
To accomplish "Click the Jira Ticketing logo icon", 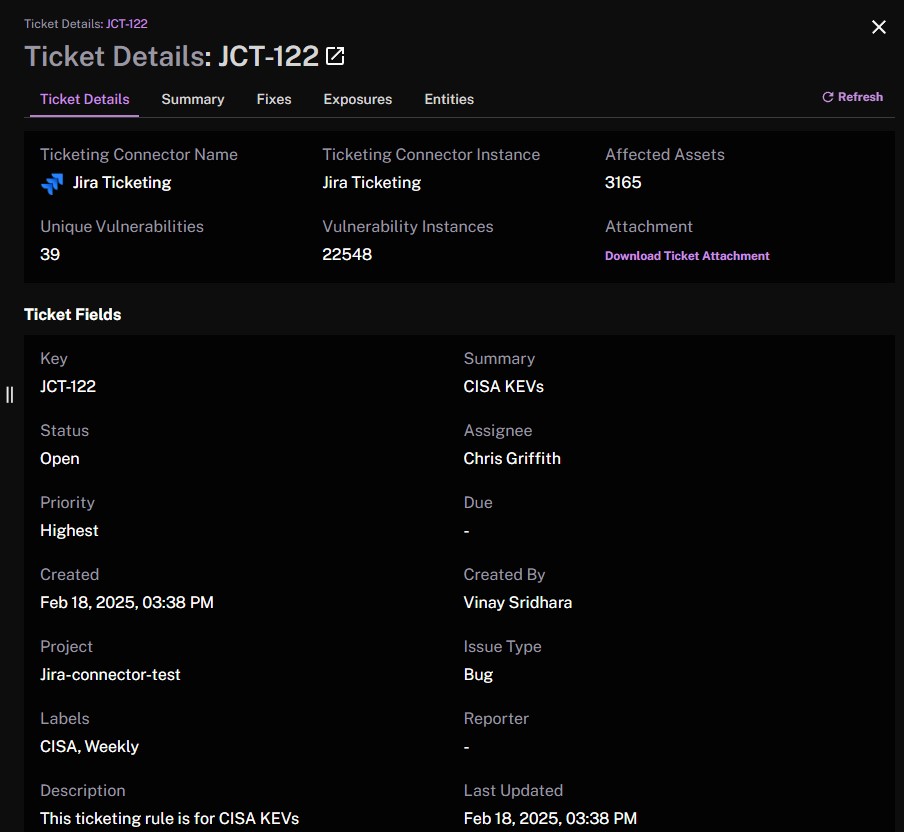I will tap(52, 183).
